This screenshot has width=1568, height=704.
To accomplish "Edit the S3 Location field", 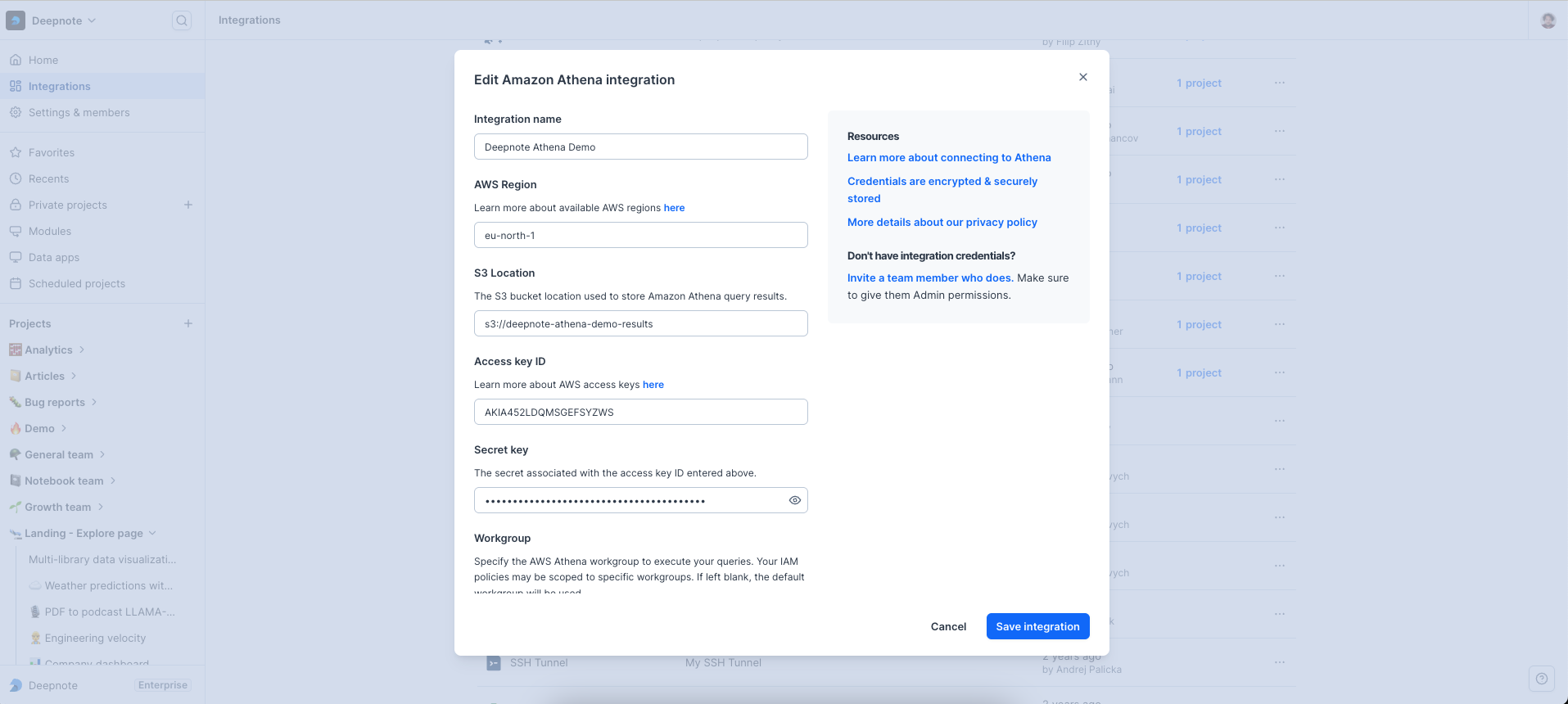I will click(x=641, y=323).
